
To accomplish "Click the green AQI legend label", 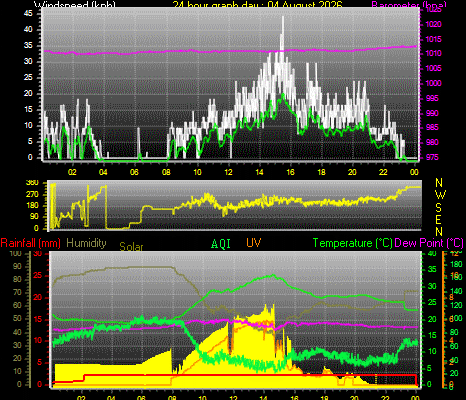I will (221, 244).
